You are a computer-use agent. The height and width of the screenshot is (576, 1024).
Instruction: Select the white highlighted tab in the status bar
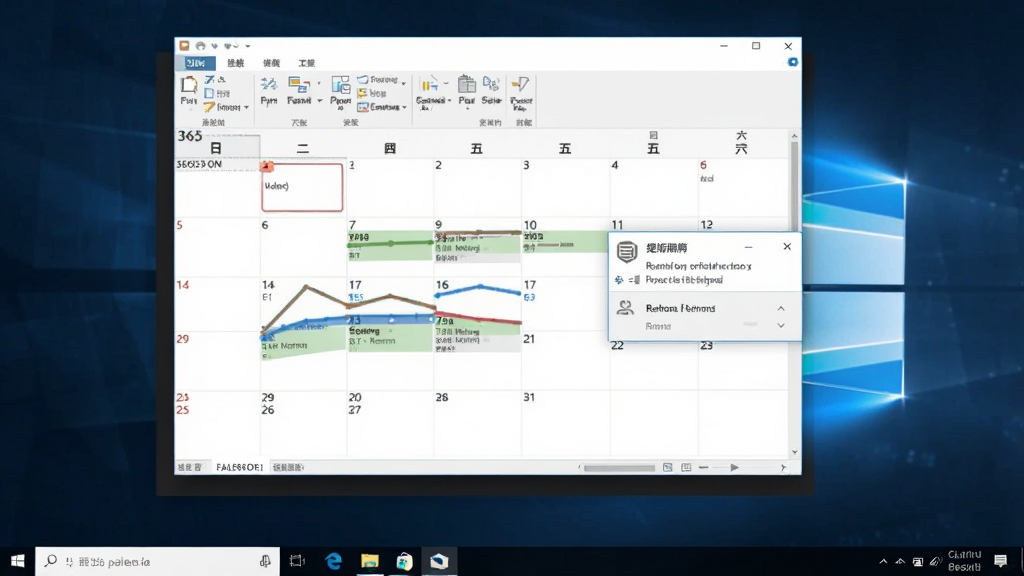coord(239,468)
